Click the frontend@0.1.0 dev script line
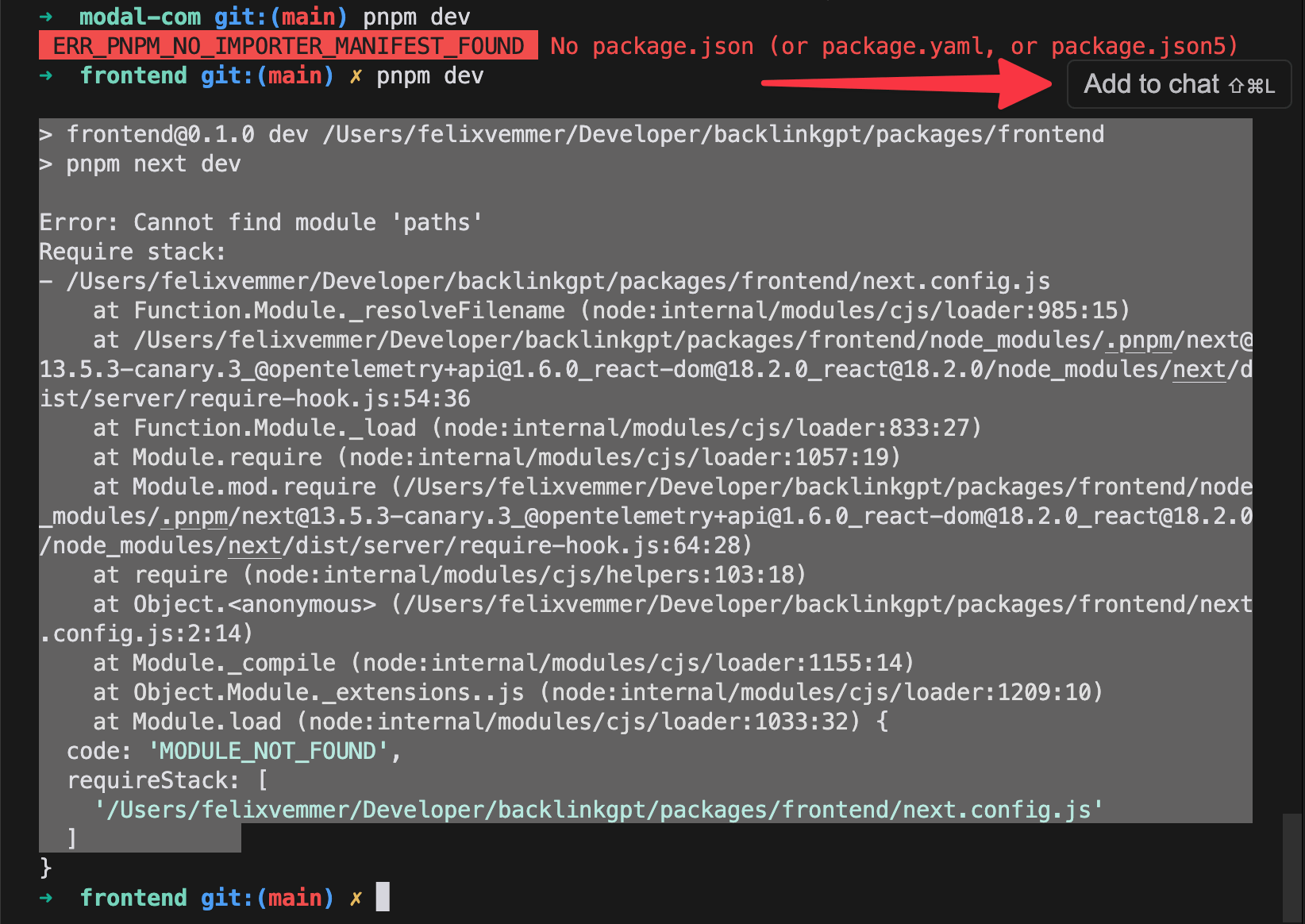Screen dimensions: 1305x924 coord(572,134)
